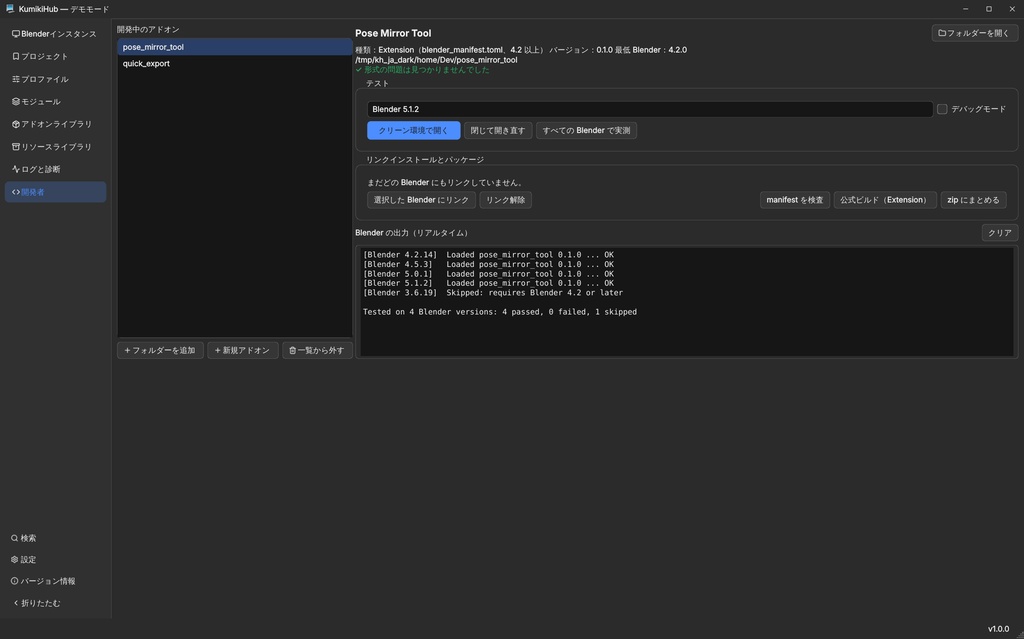Click the すべての Blender で実測 button
The height and width of the screenshot is (639, 1024).
point(586,131)
